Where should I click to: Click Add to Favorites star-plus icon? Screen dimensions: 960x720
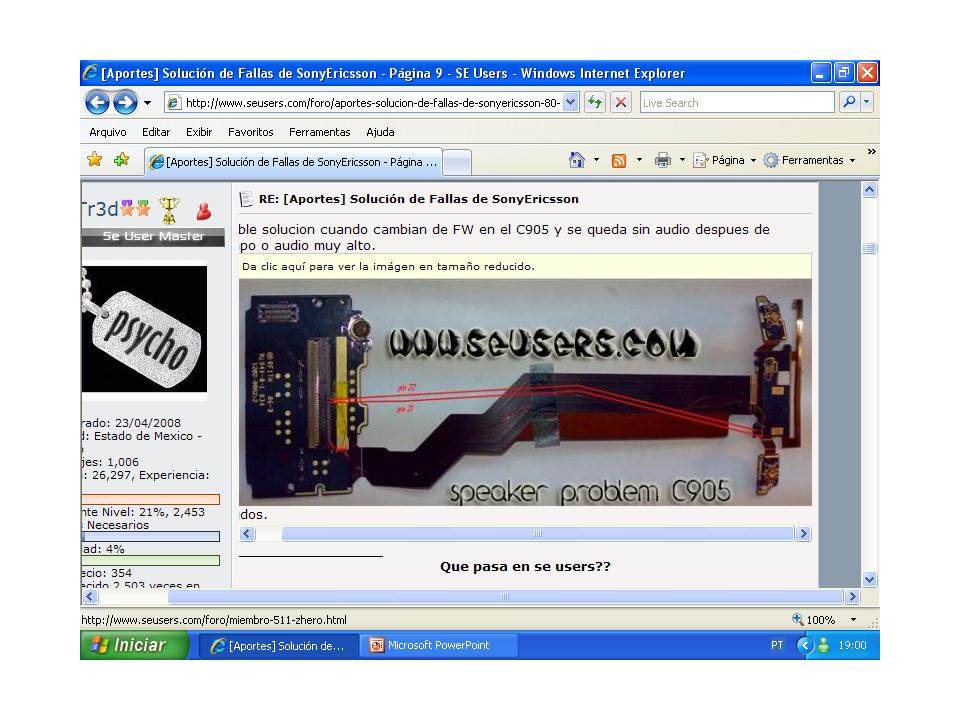(x=121, y=159)
